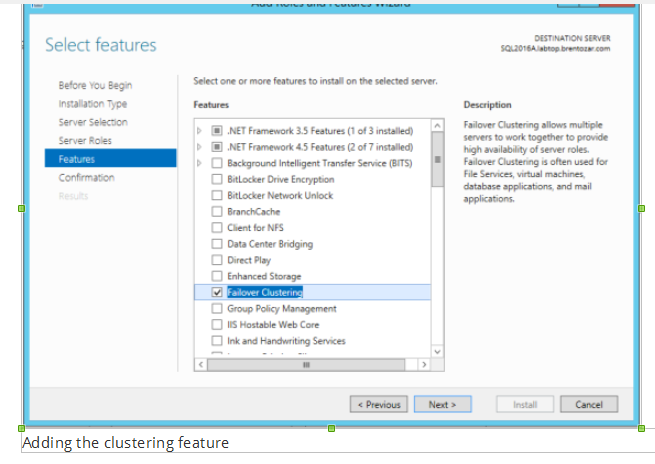Go to Installation Type step
655x464 pixels.
93,104
